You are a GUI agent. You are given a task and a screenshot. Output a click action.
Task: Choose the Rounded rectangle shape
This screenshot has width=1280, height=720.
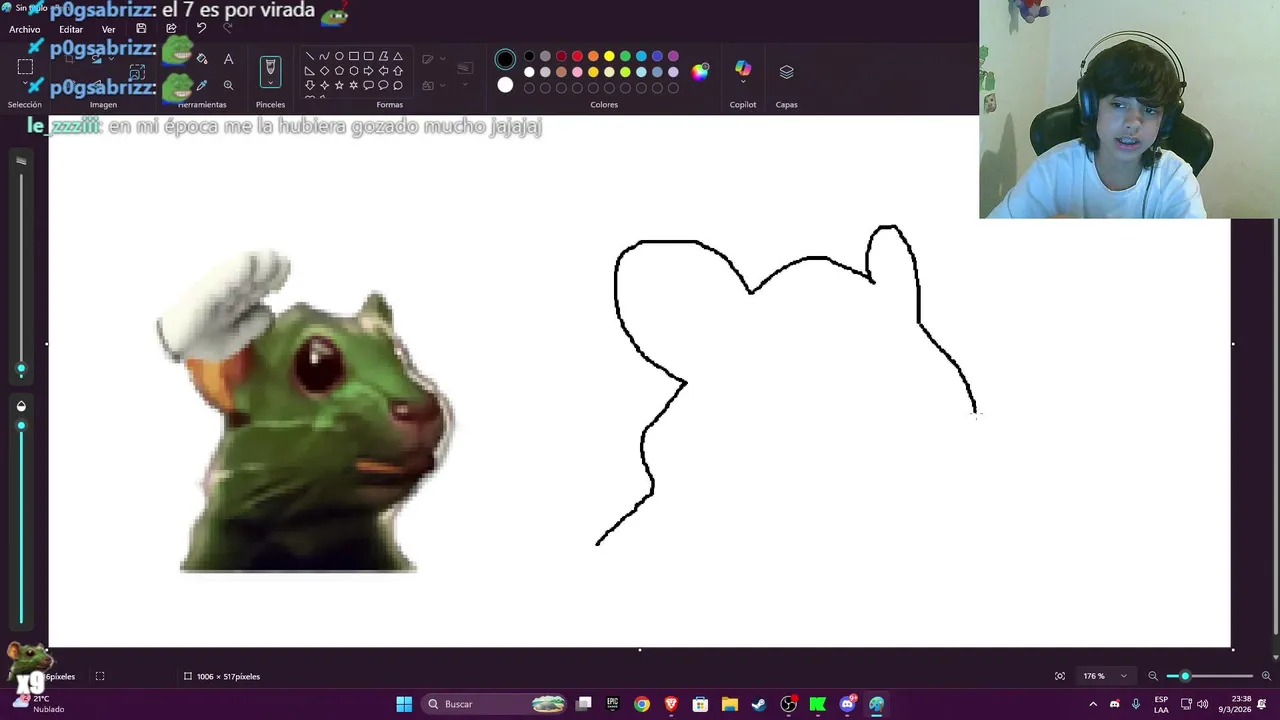click(368, 56)
